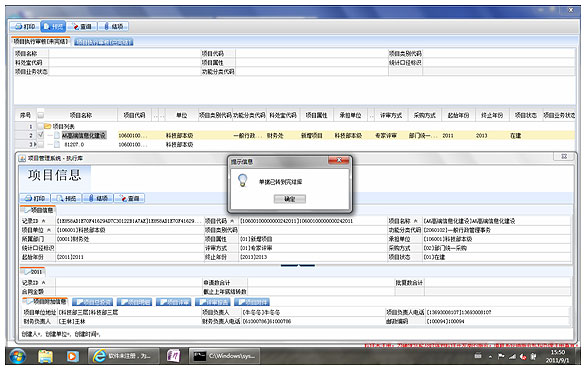Switch to the second blue 项目执行 tab
Screen dimensions: 586x370
(x=104, y=42)
